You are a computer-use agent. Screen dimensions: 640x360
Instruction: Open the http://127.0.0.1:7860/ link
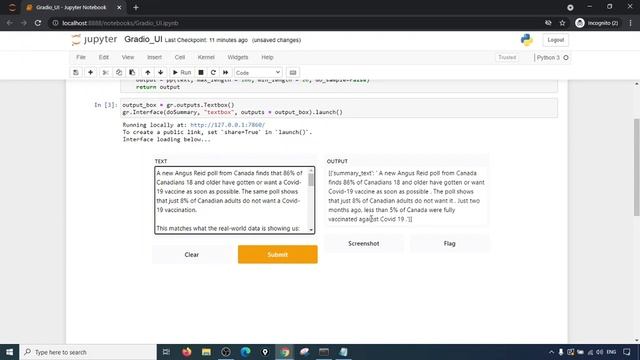tap(227, 125)
